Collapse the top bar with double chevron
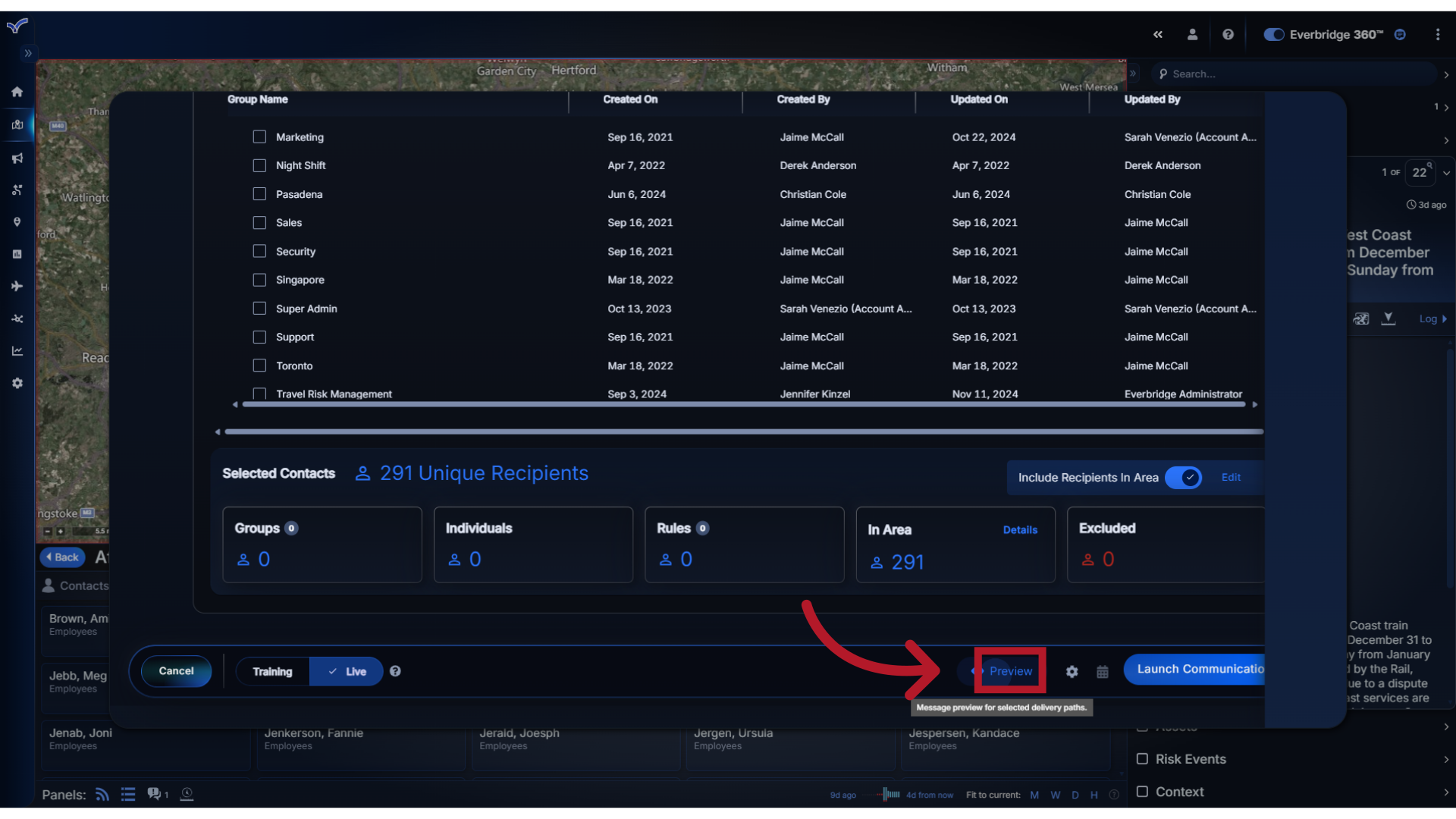This screenshot has width=1456, height=819. (x=1158, y=34)
